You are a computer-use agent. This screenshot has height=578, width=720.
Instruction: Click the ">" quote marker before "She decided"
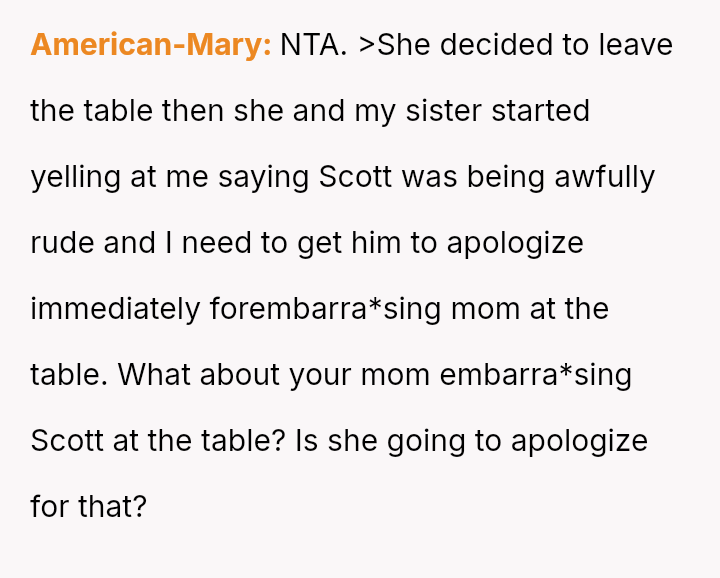coord(367,45)
